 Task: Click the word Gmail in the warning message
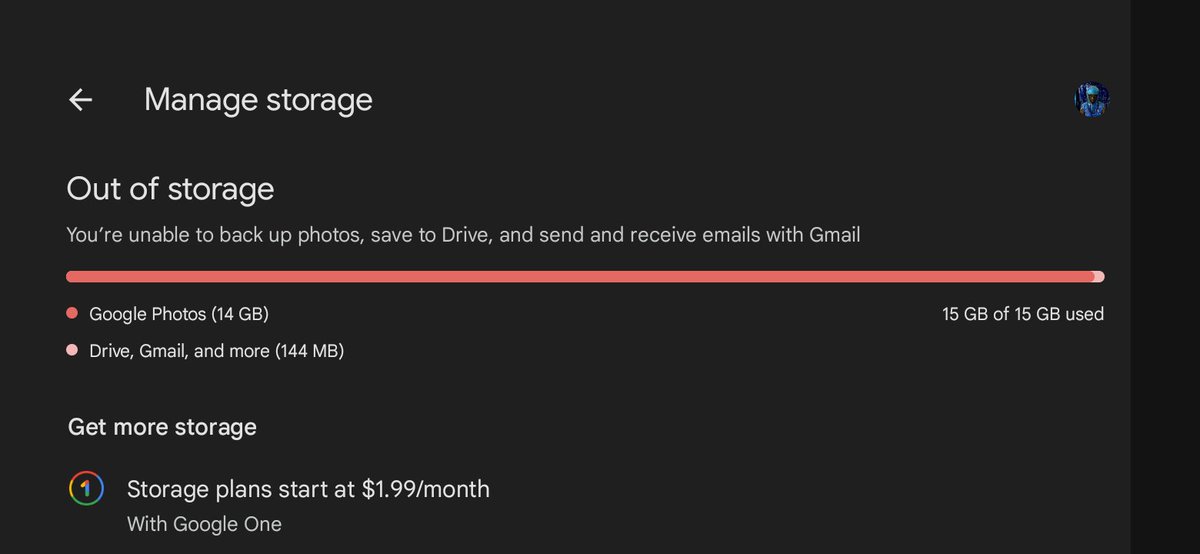pos(834,235)
